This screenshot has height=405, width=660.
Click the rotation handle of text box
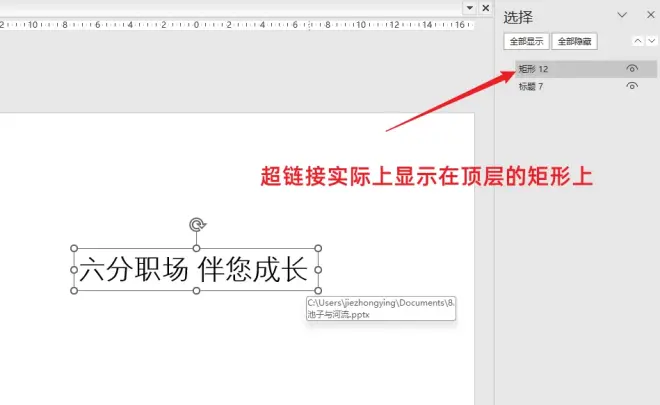(x=197, y=225)
